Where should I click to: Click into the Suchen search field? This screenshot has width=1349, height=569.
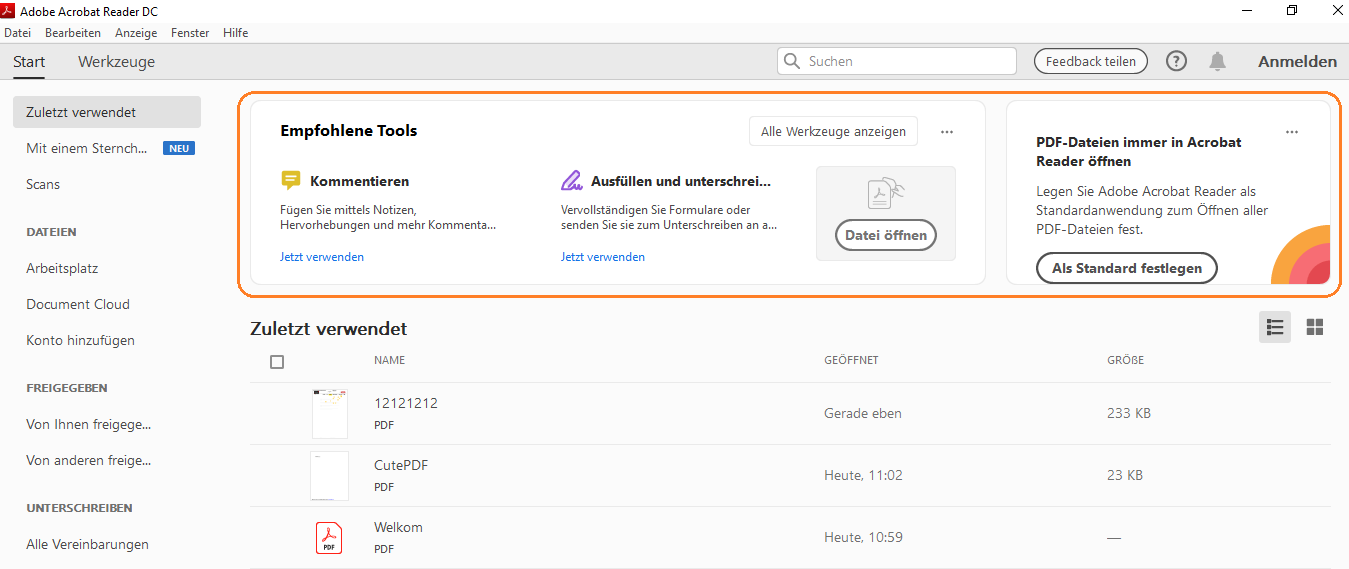coord(905,62)
